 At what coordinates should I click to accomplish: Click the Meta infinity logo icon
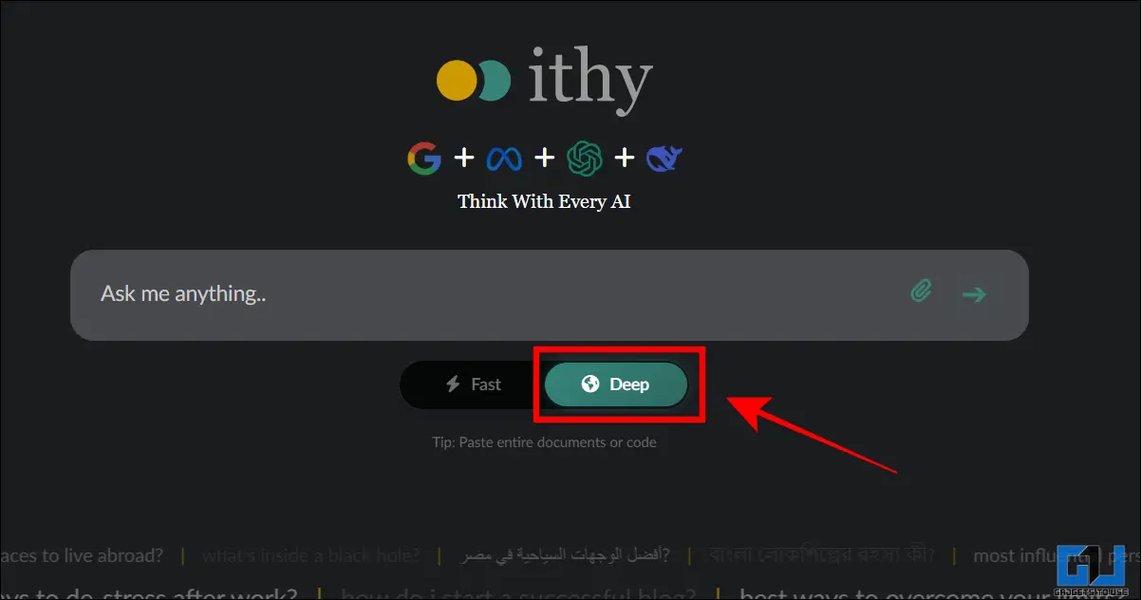504,159
